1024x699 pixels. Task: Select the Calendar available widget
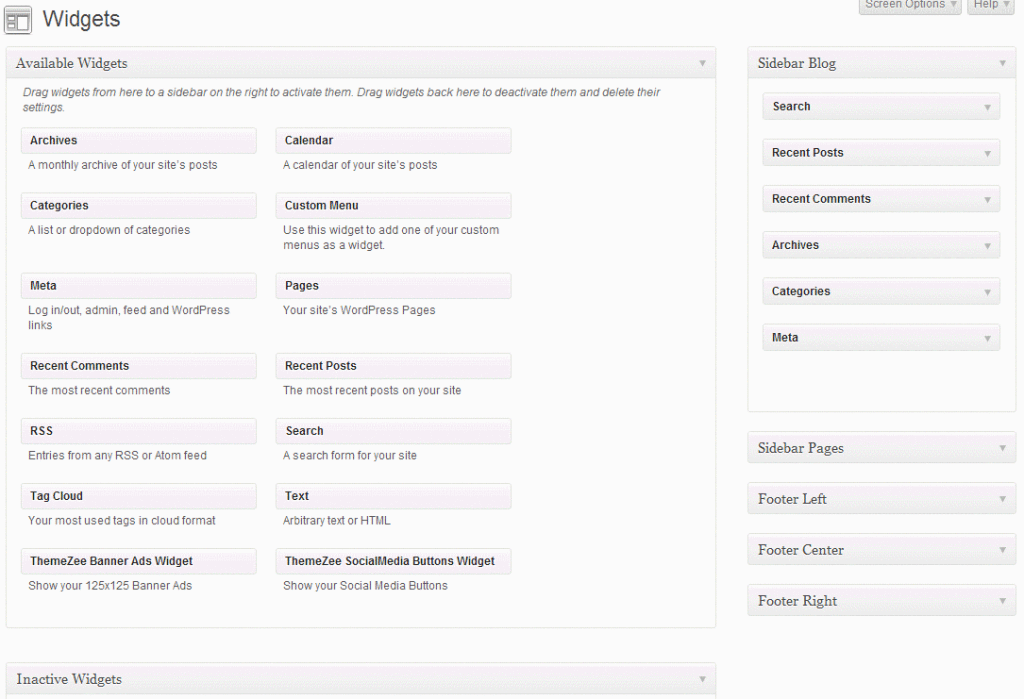[392, 141]
